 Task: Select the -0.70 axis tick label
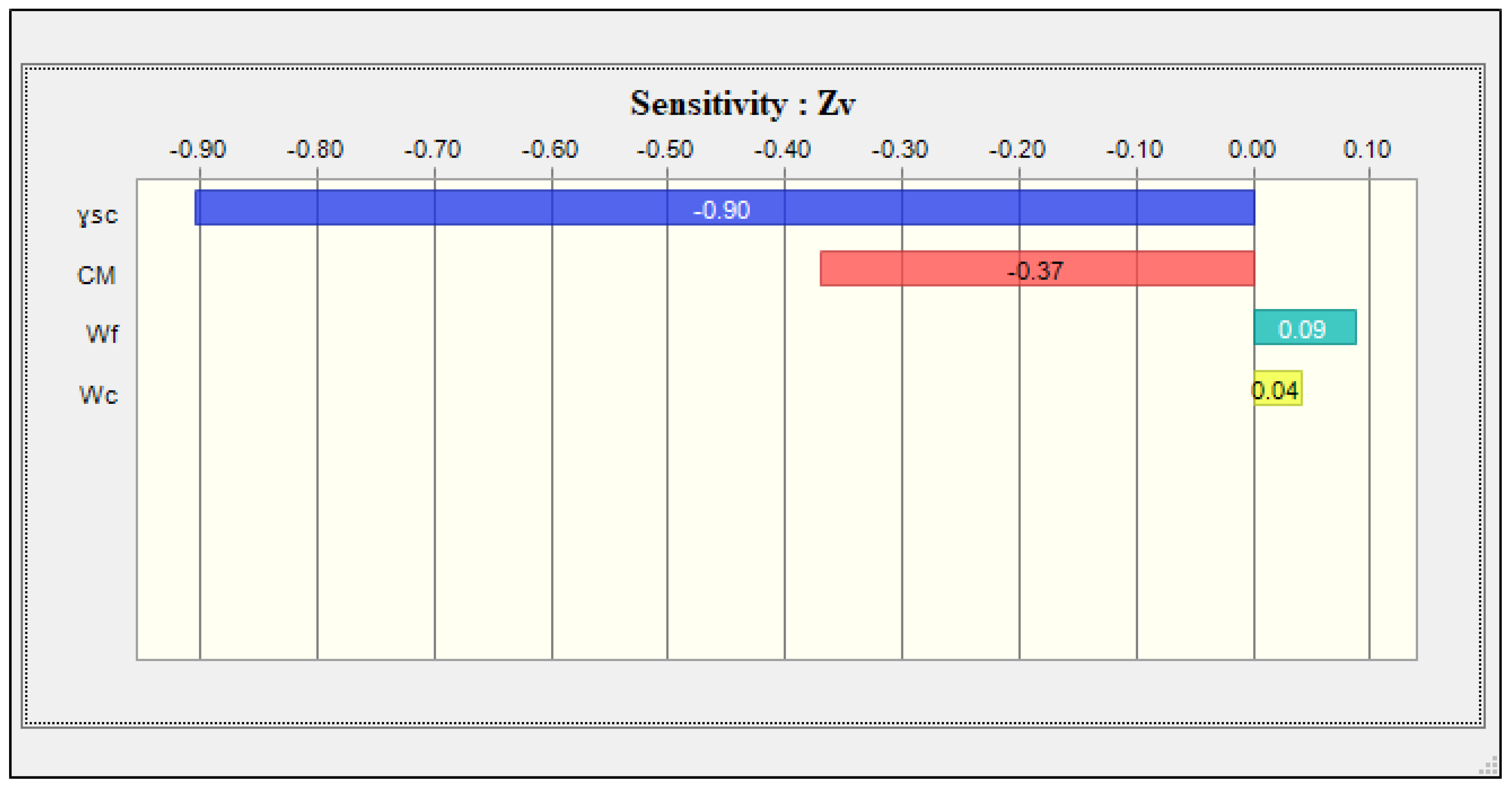[433, 150]
